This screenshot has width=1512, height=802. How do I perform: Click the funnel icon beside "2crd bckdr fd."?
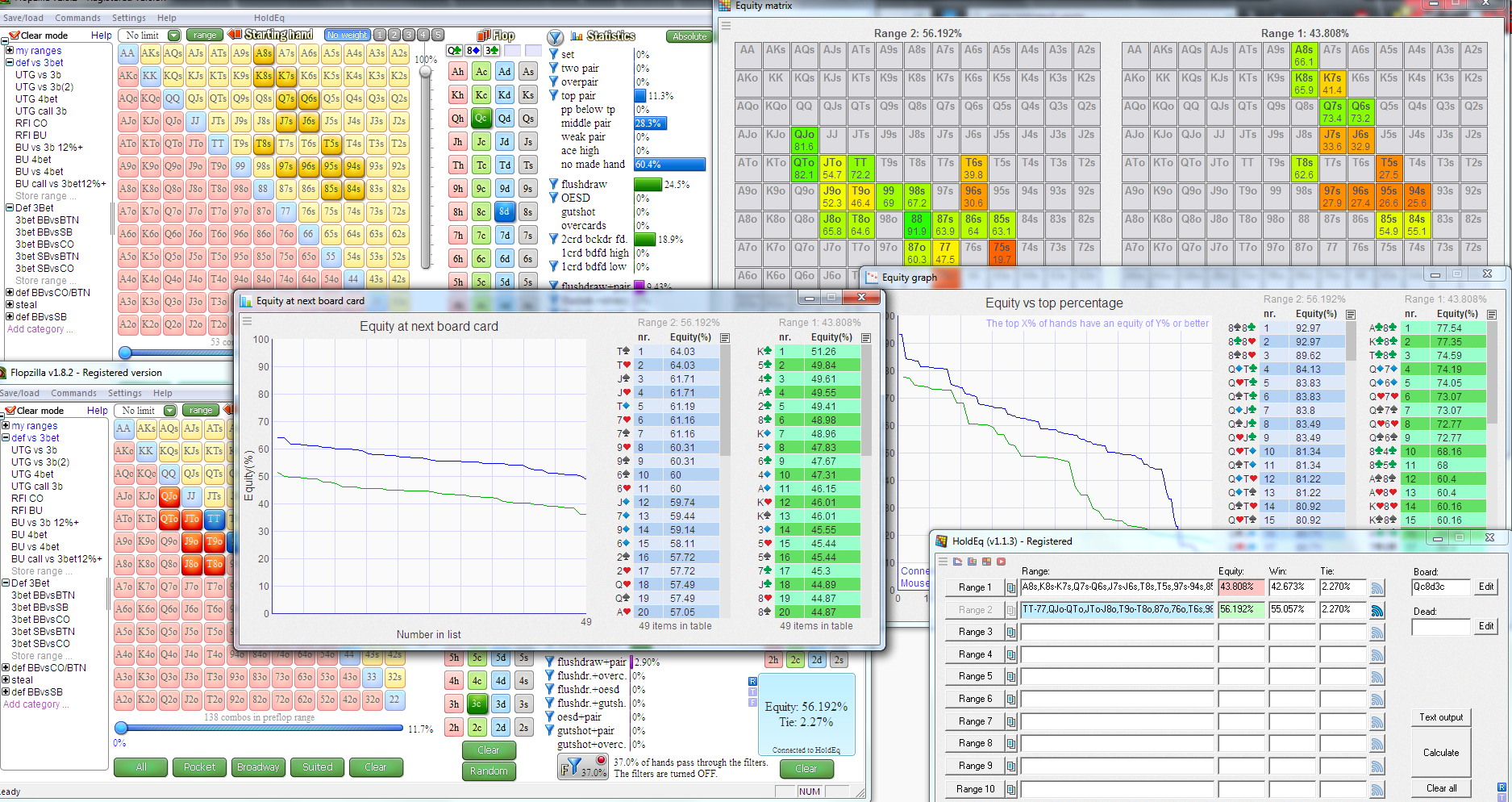click(554, 239)
